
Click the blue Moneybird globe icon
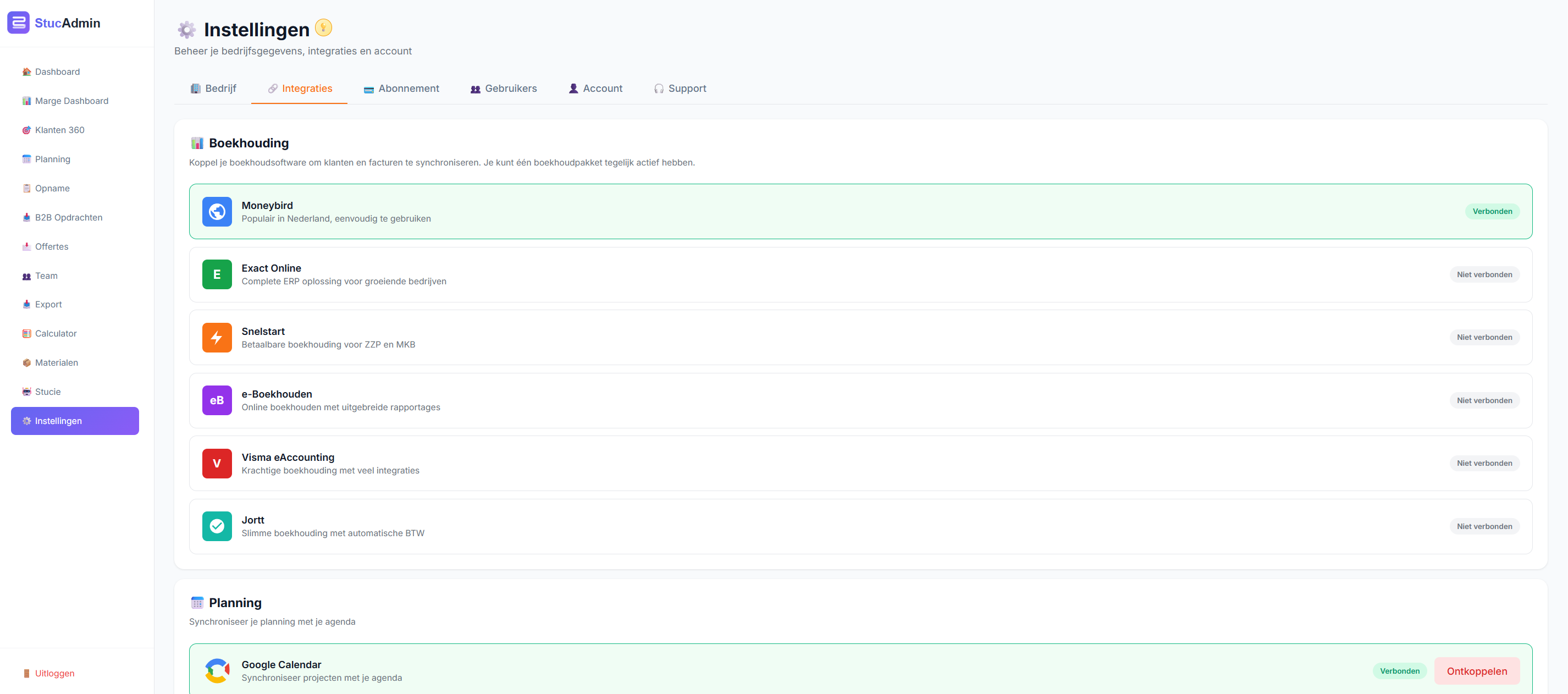[217, 211]
